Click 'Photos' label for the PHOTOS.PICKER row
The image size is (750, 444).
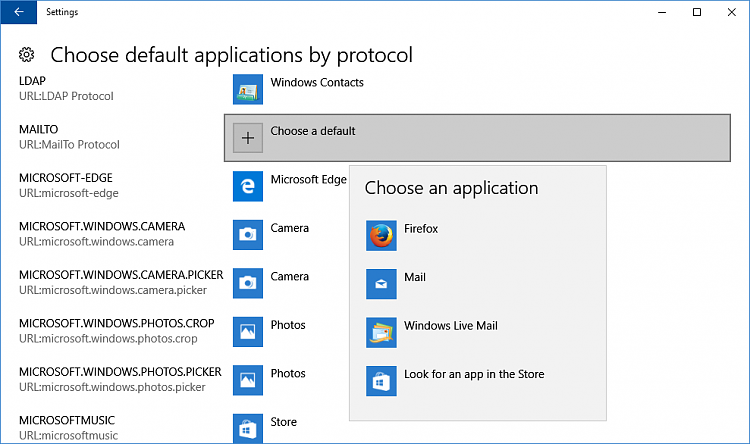(x=288, y=373)
